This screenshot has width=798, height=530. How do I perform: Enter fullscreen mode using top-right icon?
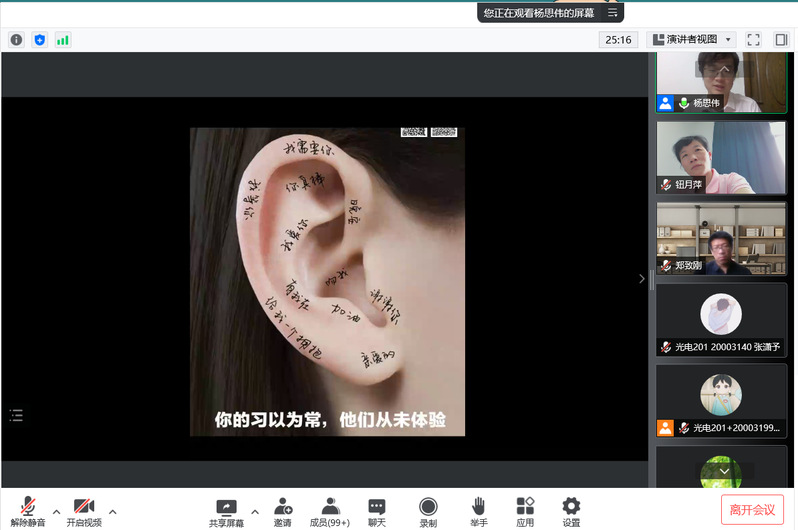(754, 40)
